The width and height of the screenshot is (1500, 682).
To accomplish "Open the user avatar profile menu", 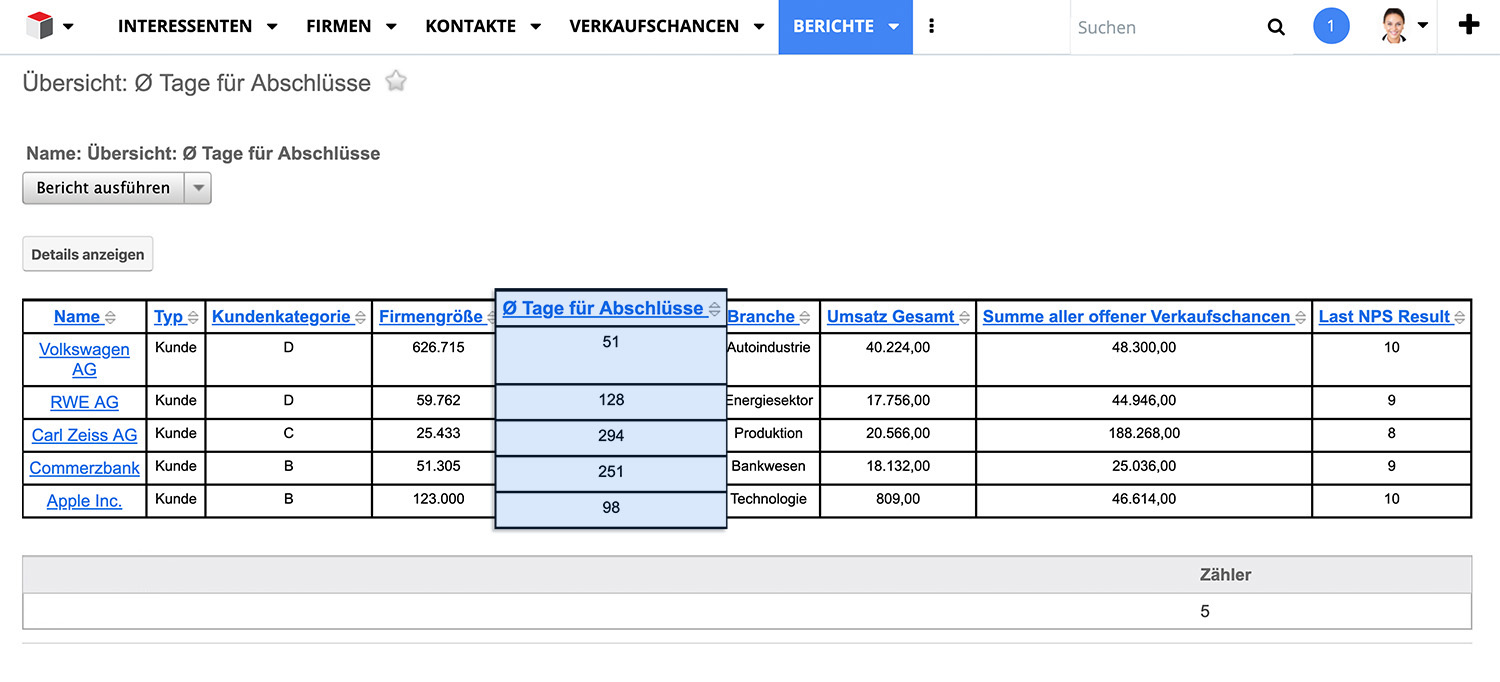I will pyautogui.click(x=1395, y=27).
